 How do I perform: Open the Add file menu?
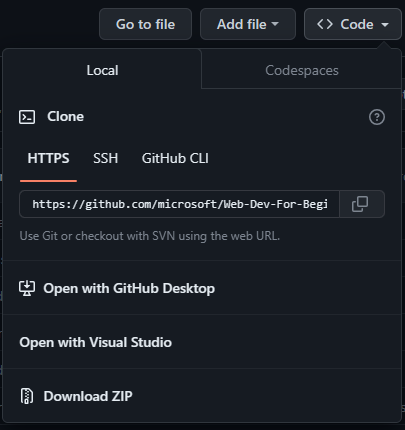tap(248, 24)
